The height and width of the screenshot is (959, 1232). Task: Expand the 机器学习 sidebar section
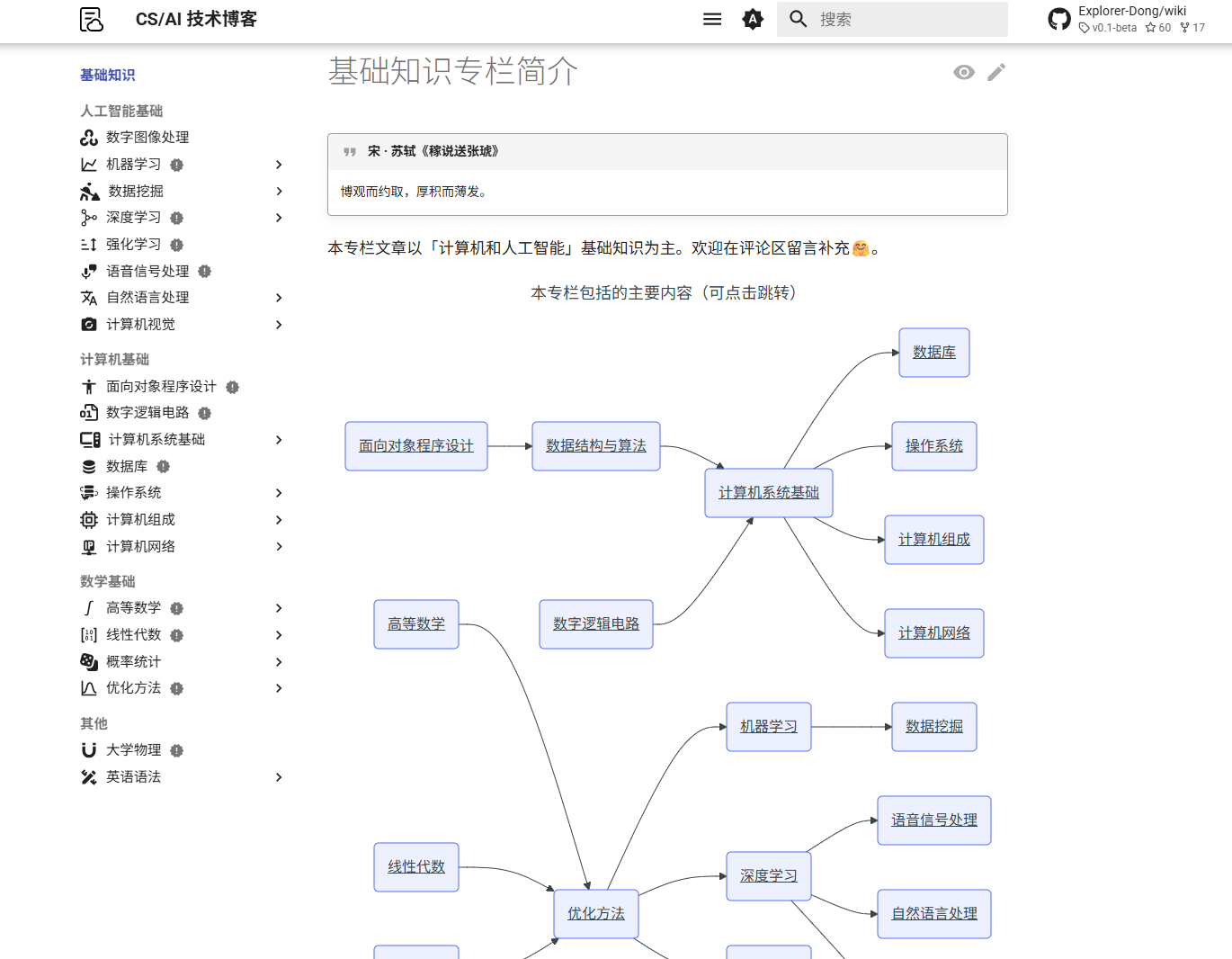coord(279,165)
